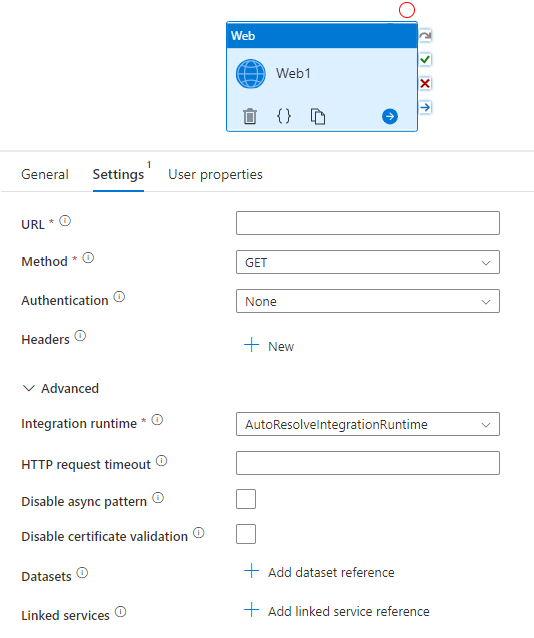
Task: Click Add dataset reference
Action: point(319,572)
